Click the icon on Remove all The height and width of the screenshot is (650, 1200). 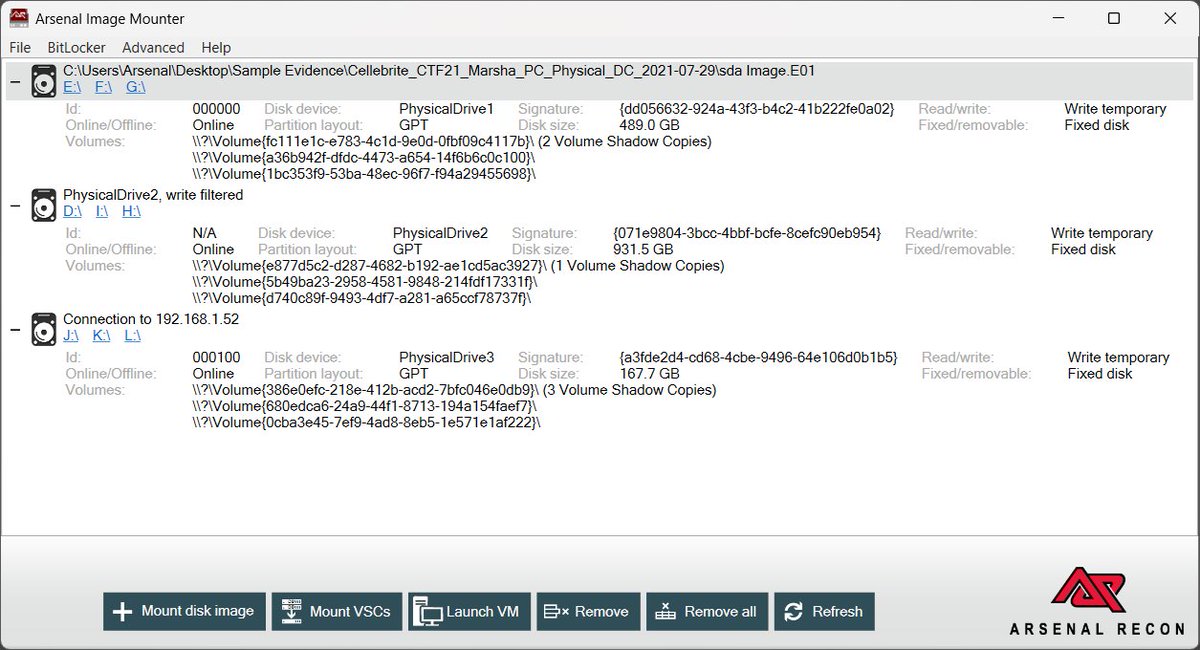tap(666, 612)
